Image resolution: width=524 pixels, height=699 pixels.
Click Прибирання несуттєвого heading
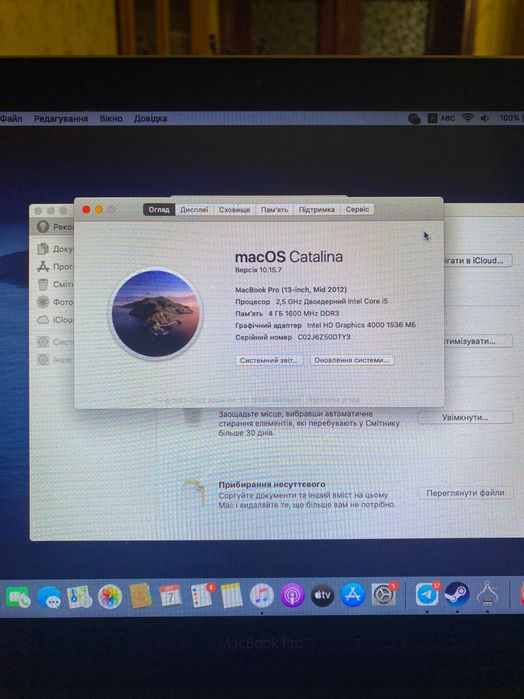(x=272, y=484)
